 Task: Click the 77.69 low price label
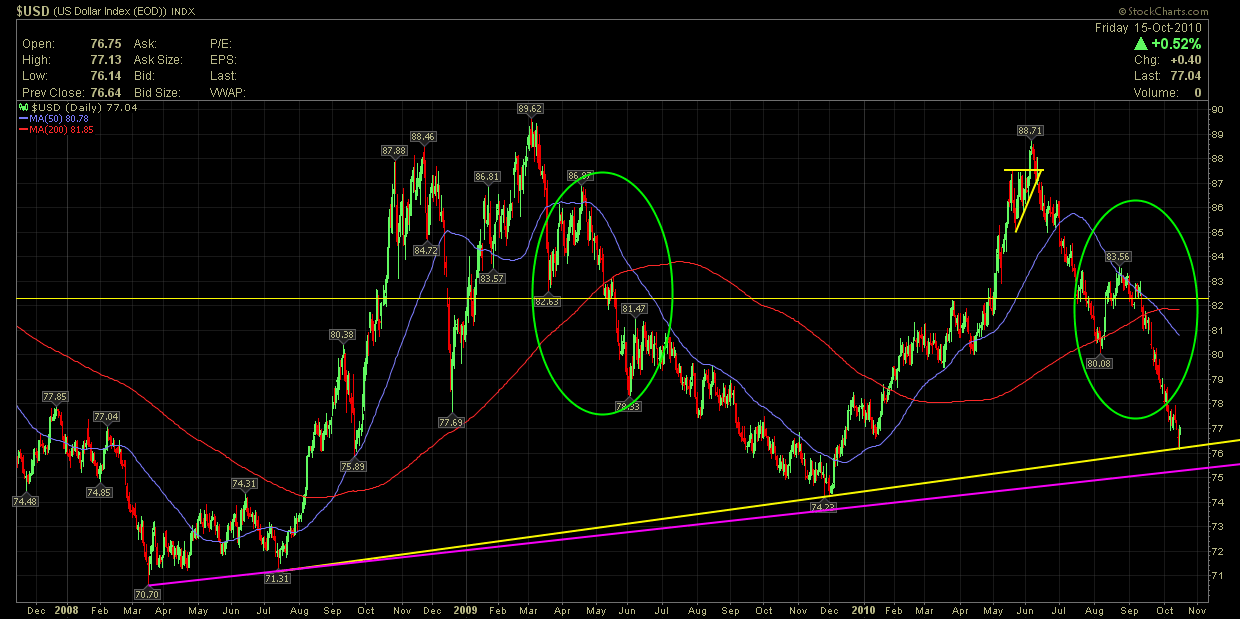coord(451,422)
